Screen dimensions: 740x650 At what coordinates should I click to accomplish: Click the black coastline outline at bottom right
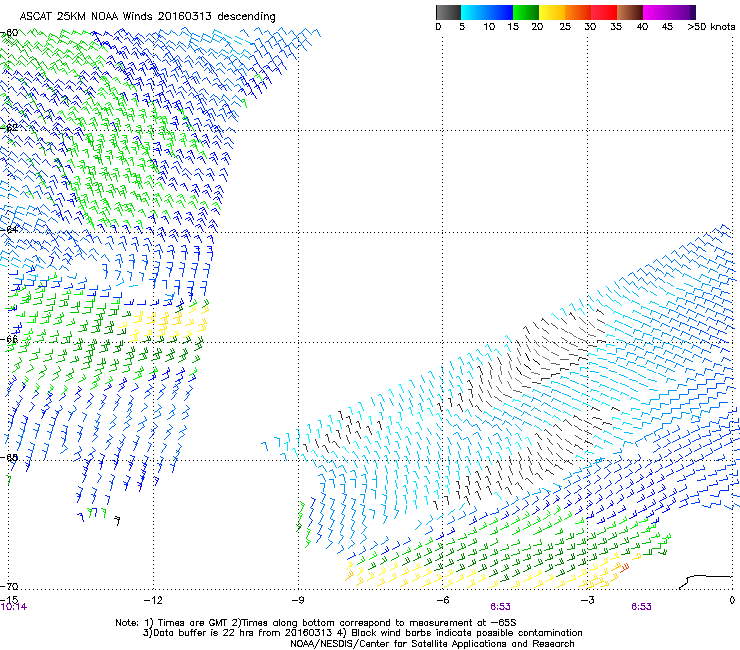pyautogui.click(x=705, y=582)
